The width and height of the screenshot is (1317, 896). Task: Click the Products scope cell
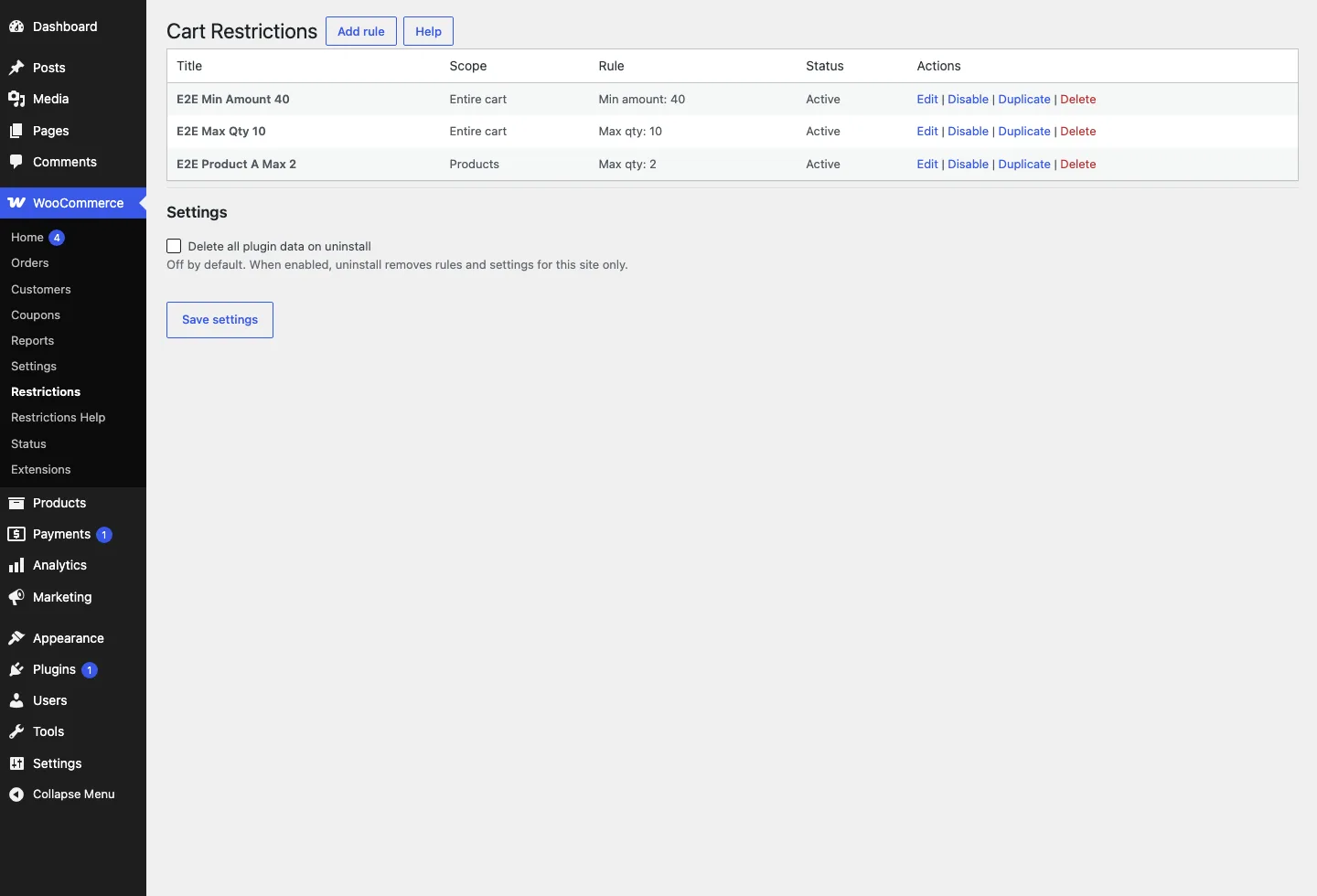click(475, 164)
